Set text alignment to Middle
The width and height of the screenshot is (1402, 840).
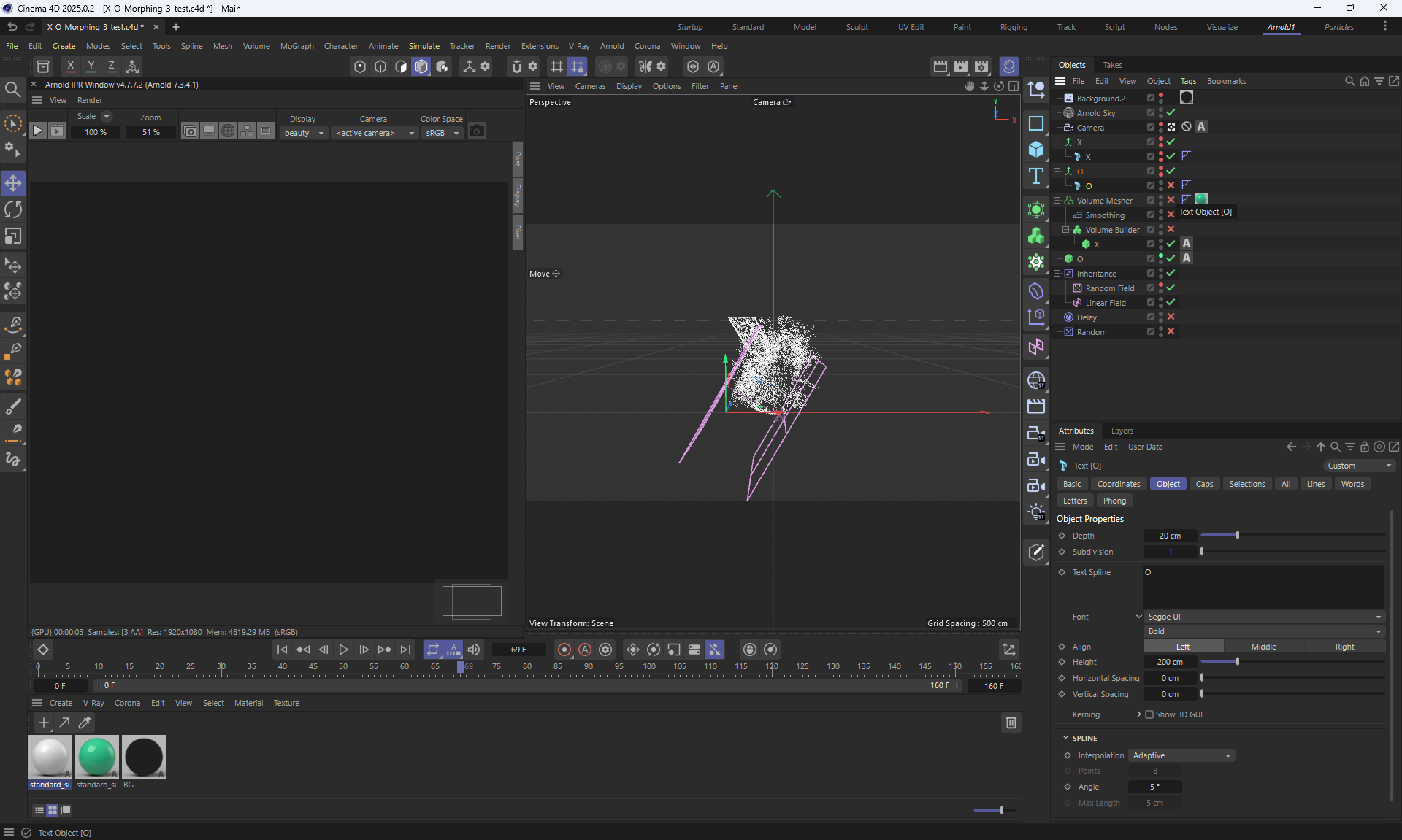coord(1263,647)
